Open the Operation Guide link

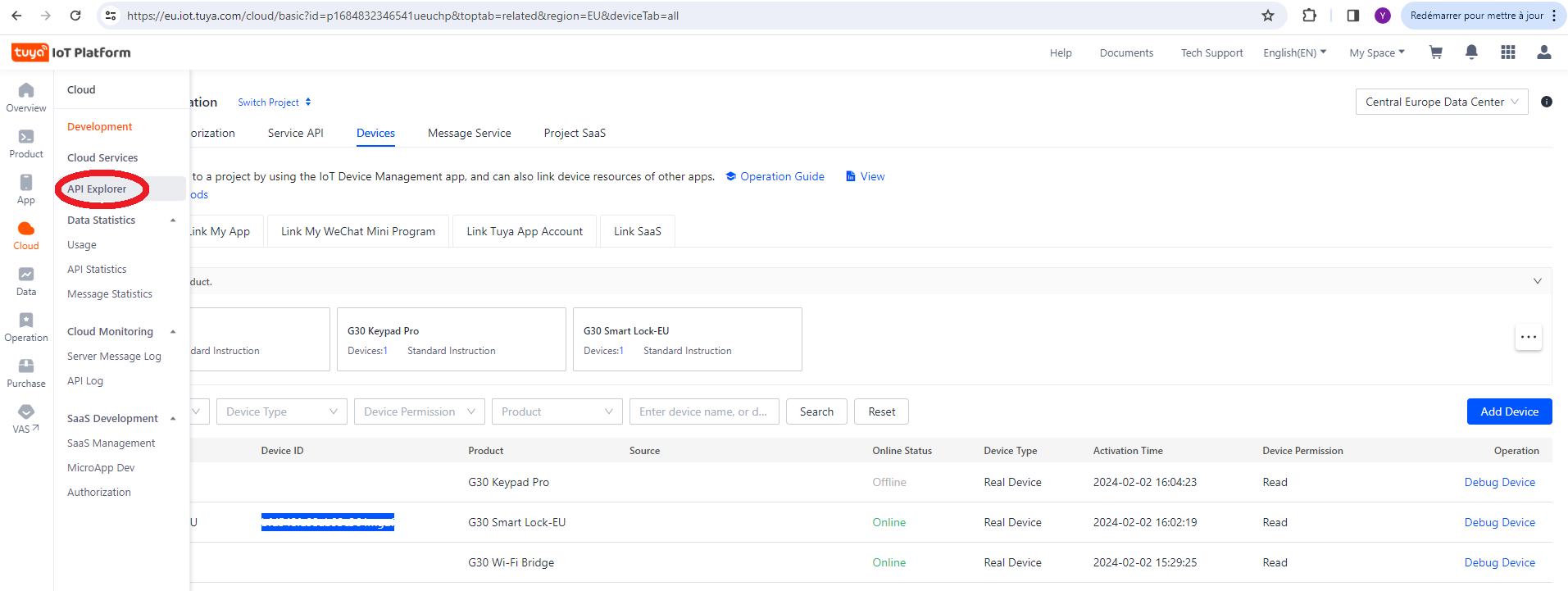tap(775, 176)
